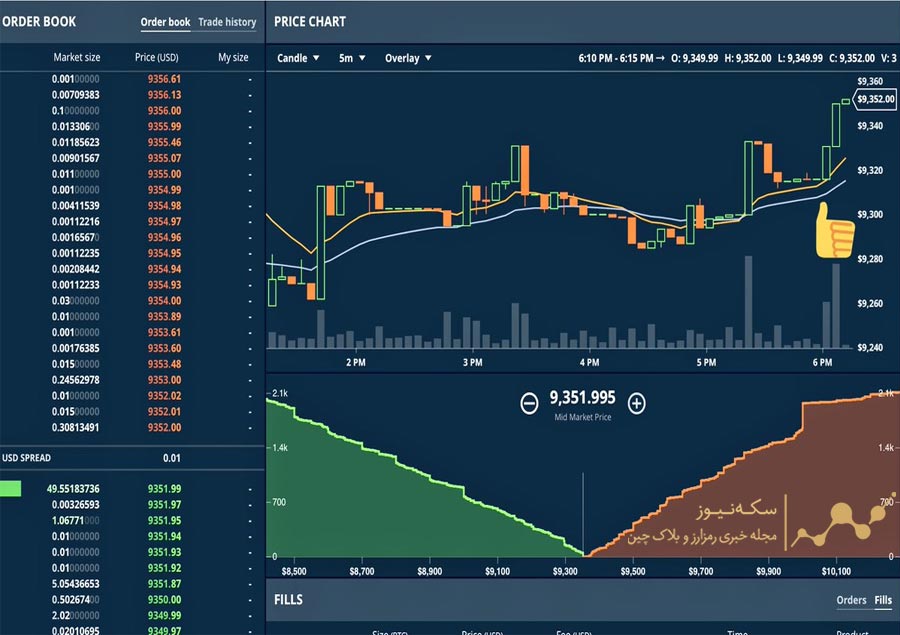Click the Price (USD) column header

[x=157, y=58]
